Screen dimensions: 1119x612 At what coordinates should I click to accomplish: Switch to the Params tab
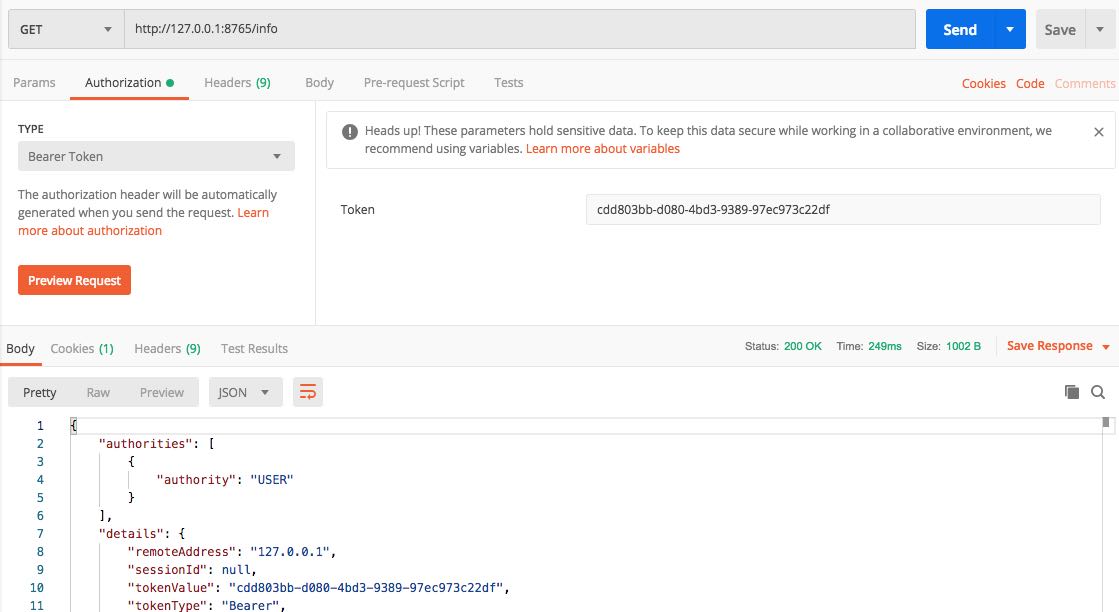(x=34, y=83)
